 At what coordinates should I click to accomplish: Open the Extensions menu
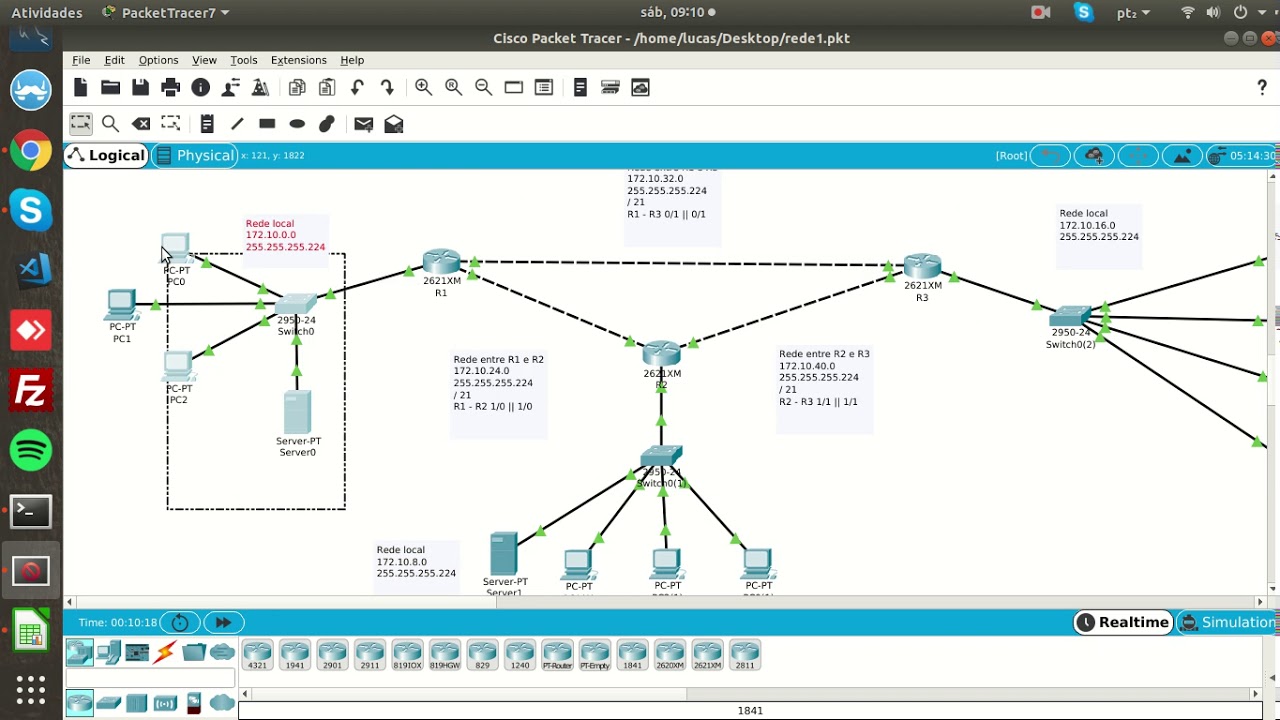tap(298, 60)
